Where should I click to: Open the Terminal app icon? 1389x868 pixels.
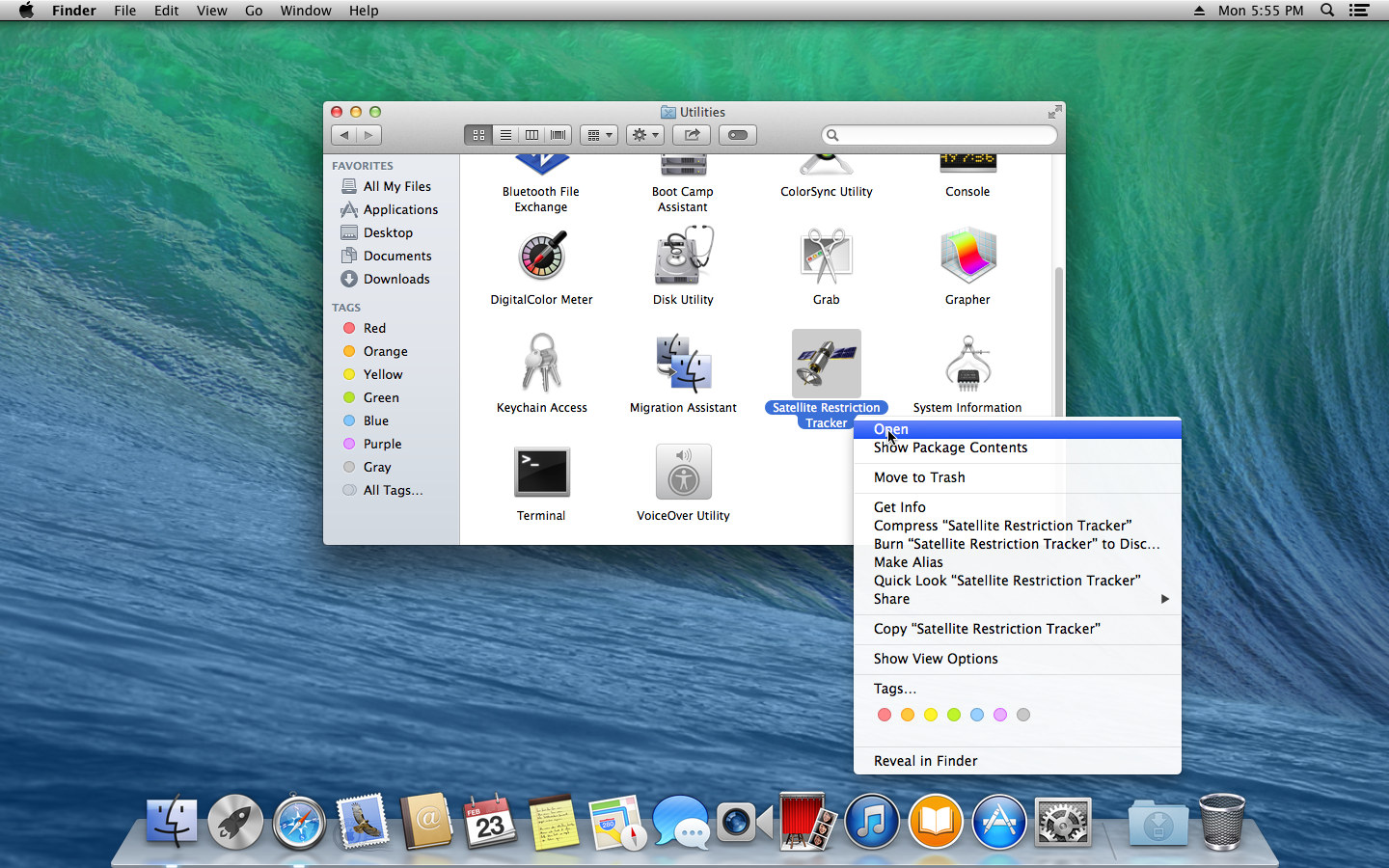point(541,472)
